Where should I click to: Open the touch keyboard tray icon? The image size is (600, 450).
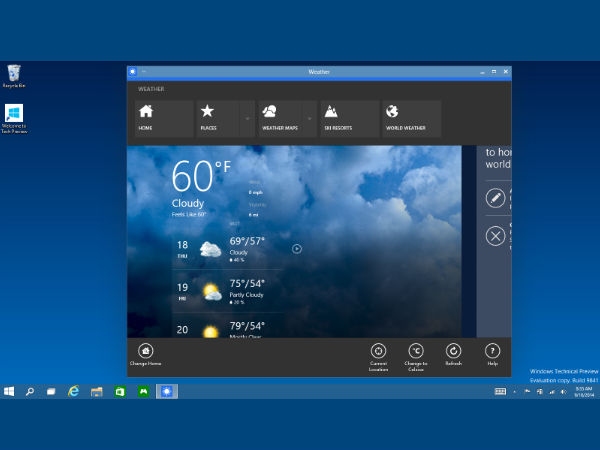pos(500,391)
